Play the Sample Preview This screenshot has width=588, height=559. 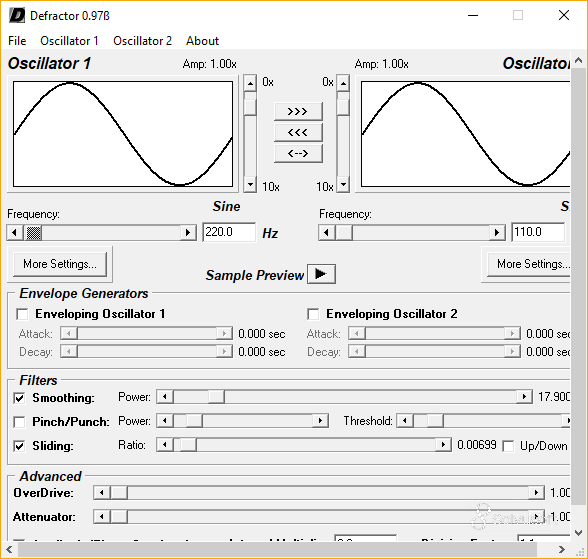point(321,274)
